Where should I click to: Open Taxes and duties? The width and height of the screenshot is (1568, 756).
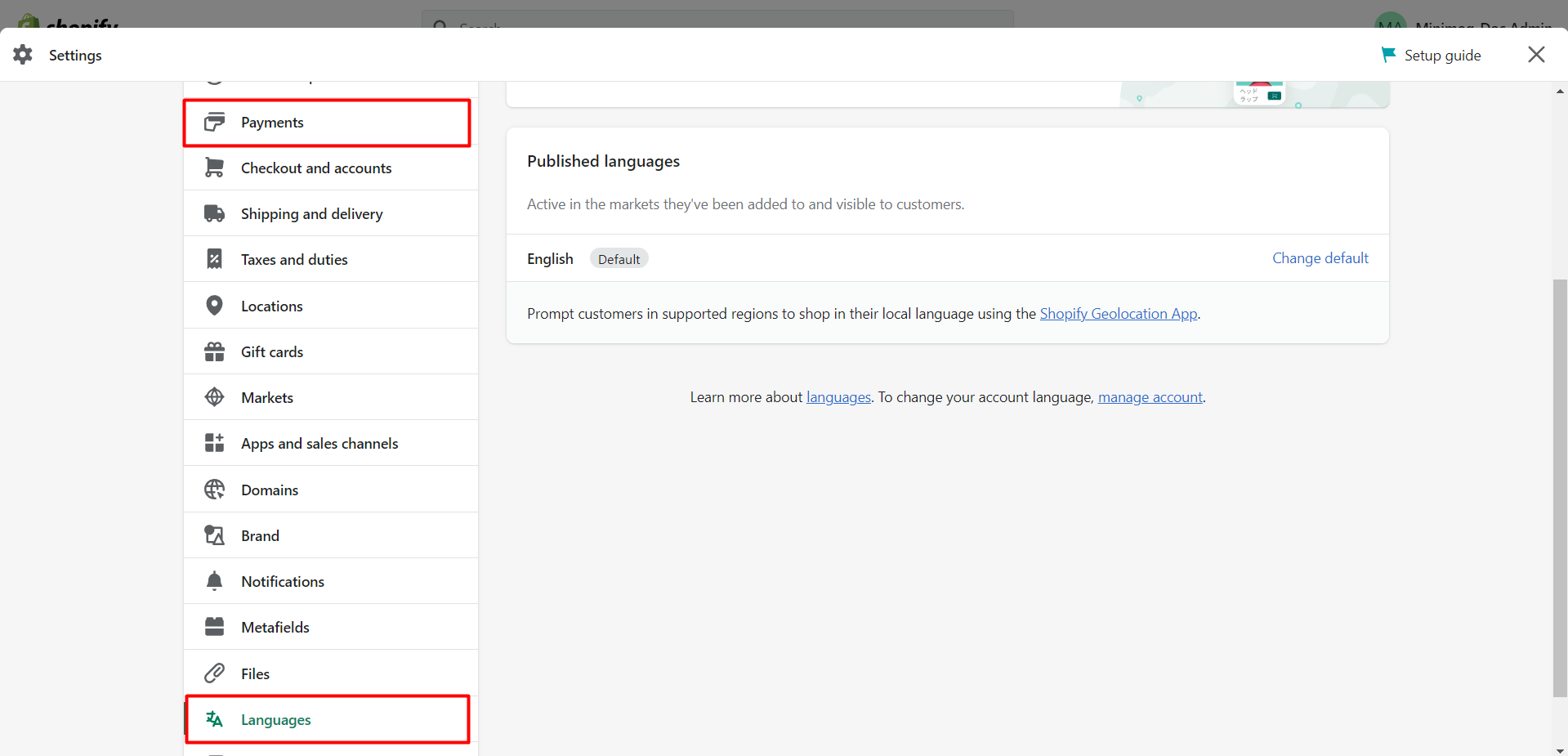pos(331,259)
